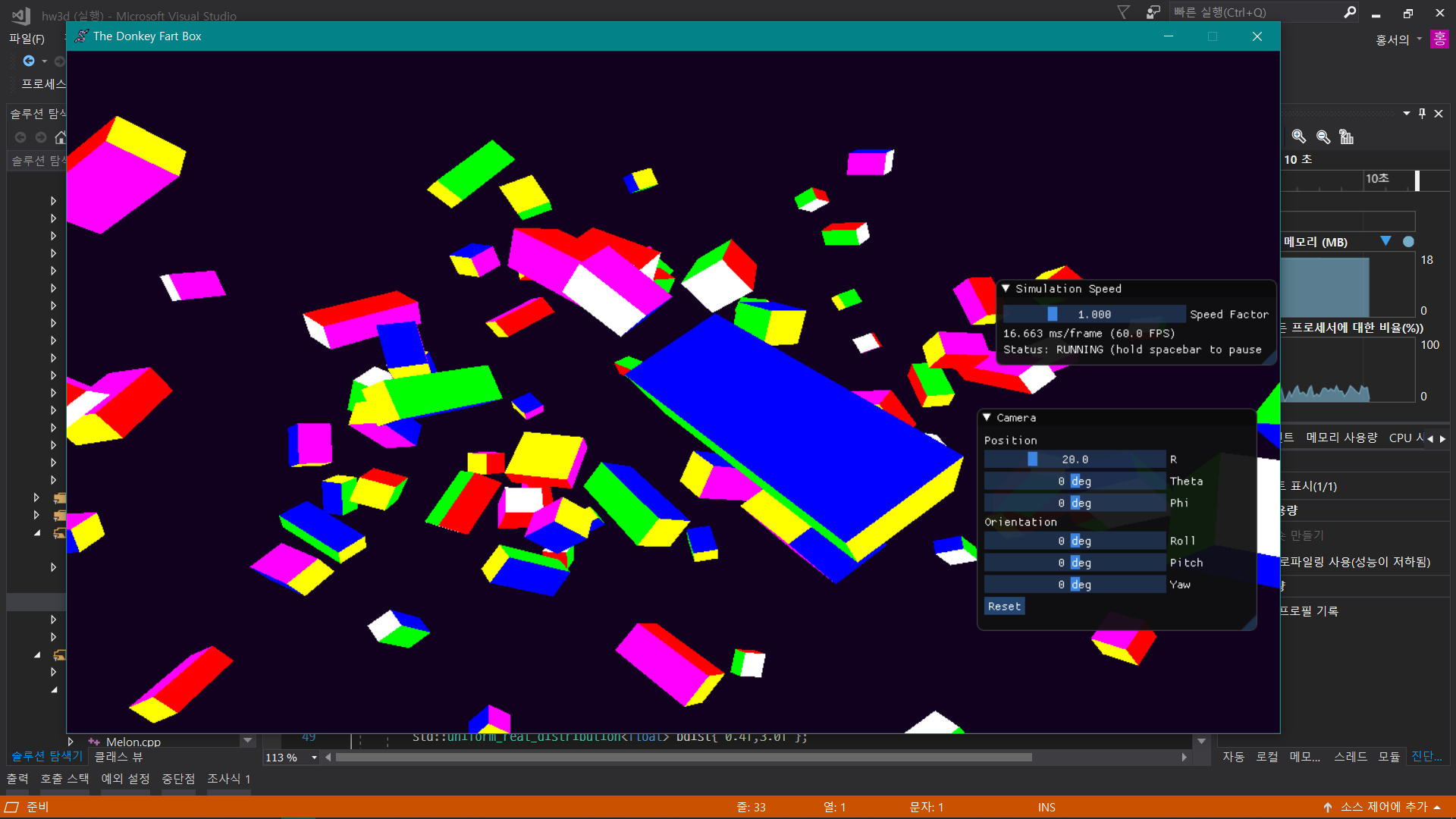Collapse the Simulation Speed panel
This screenshot has width=1456, height=819.
1006,289
